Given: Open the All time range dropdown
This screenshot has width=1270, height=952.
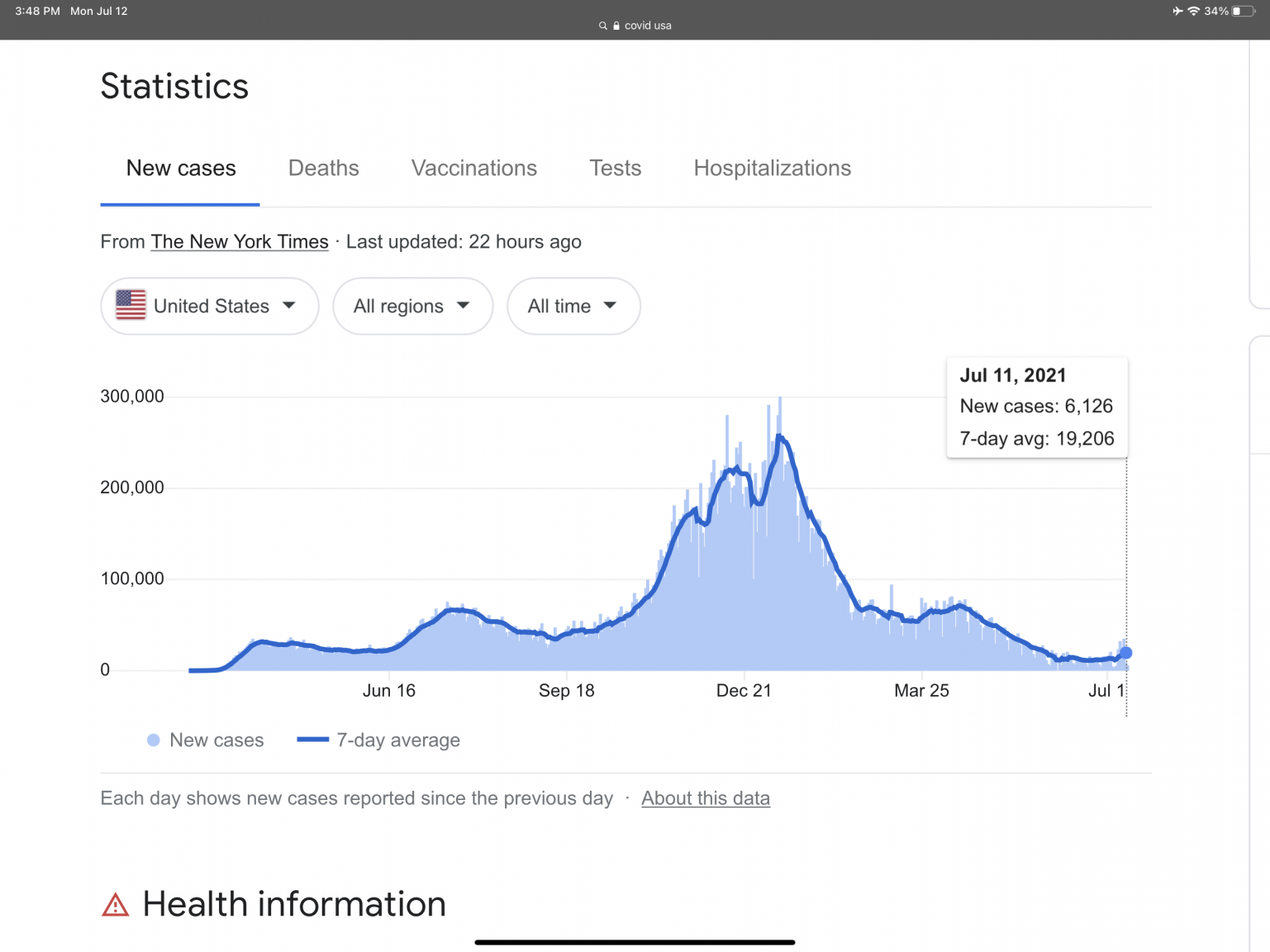Looking at the screenshot, I should coord(573,306).
